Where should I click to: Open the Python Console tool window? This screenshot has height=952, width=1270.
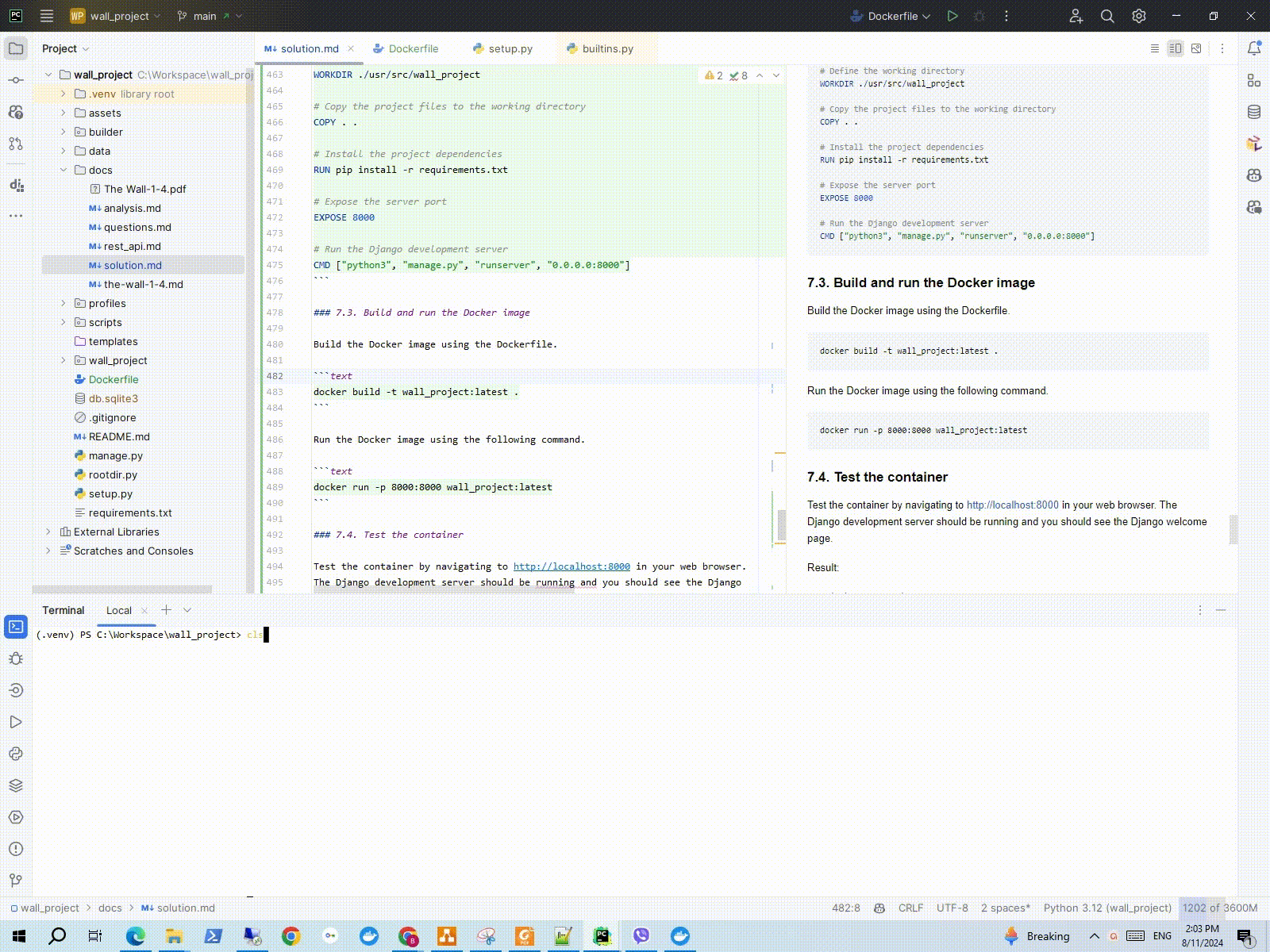click(x=16, y=754)
